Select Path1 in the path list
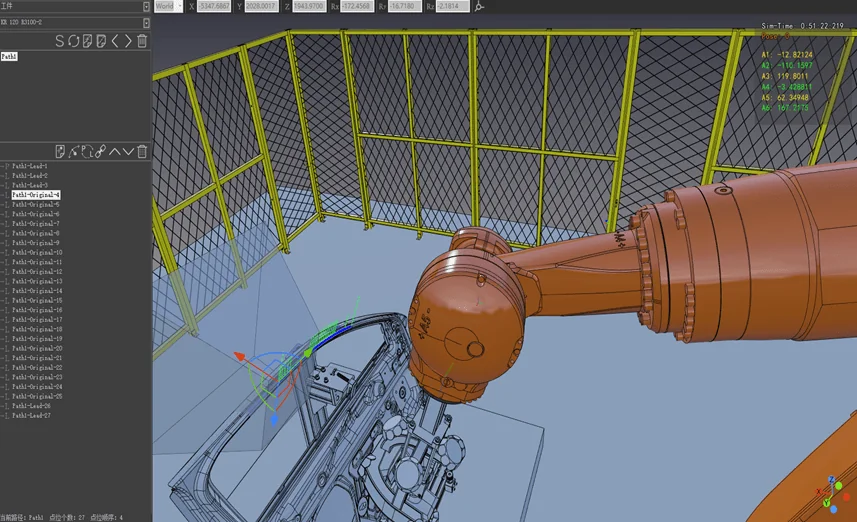The height and width of the screenshot is (522, 857). click(9, 56)
